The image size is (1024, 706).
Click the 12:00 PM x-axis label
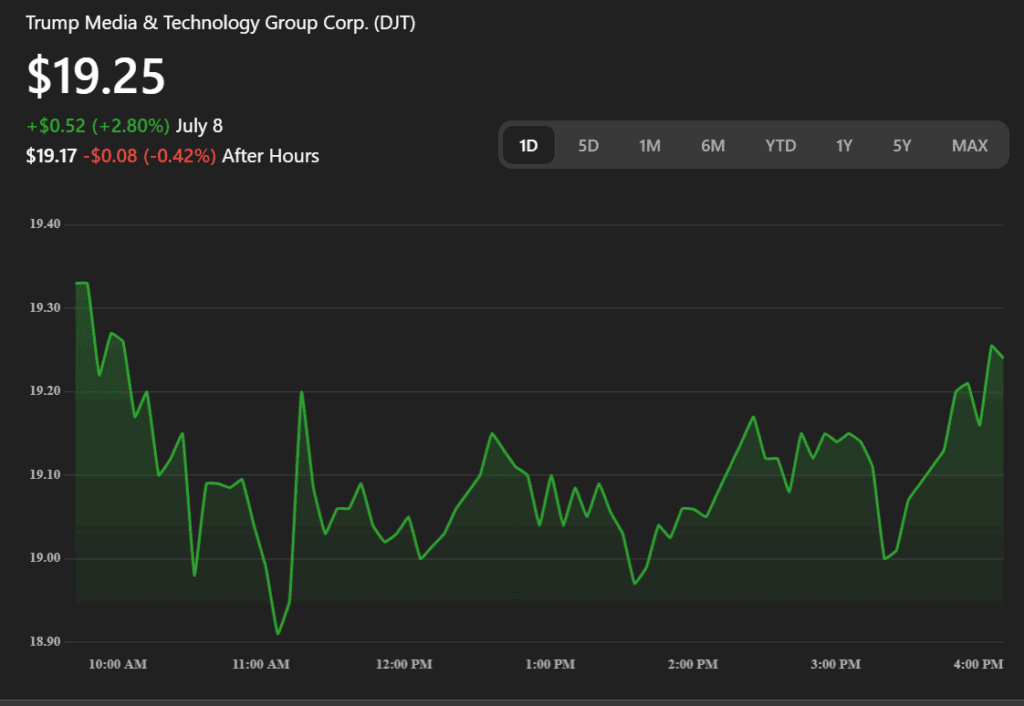tap(404, 664)
